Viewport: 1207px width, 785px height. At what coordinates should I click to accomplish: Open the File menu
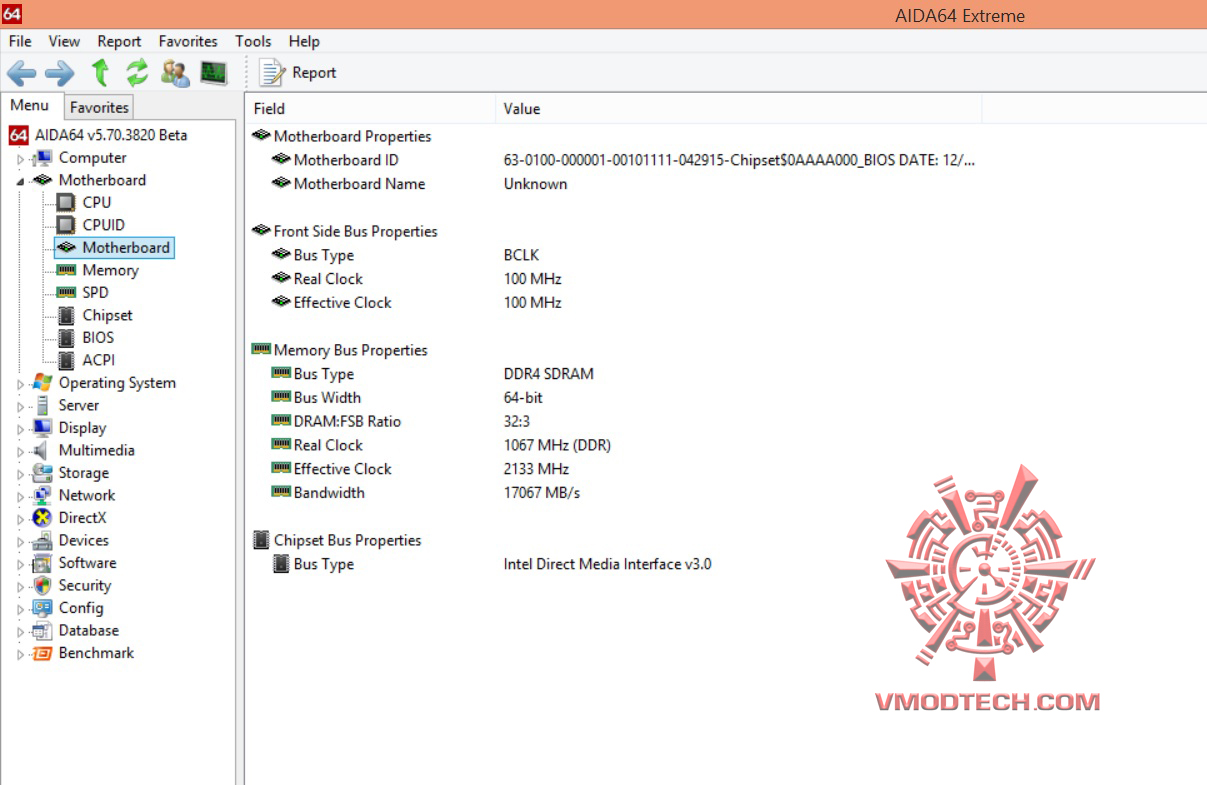tap(20, 41)
